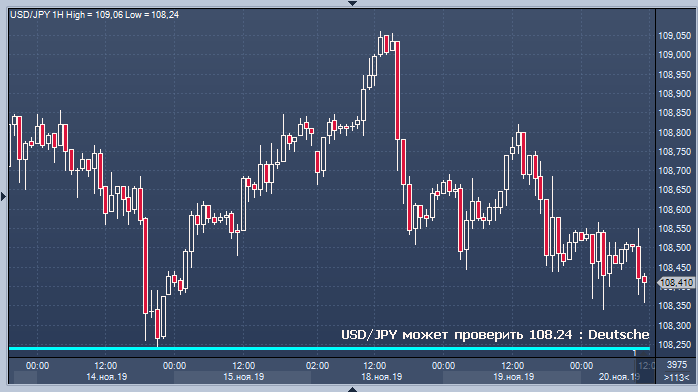Select the Deutsche forecast caption text
This screenshot has height=392, width=698.
coord(495,335)
